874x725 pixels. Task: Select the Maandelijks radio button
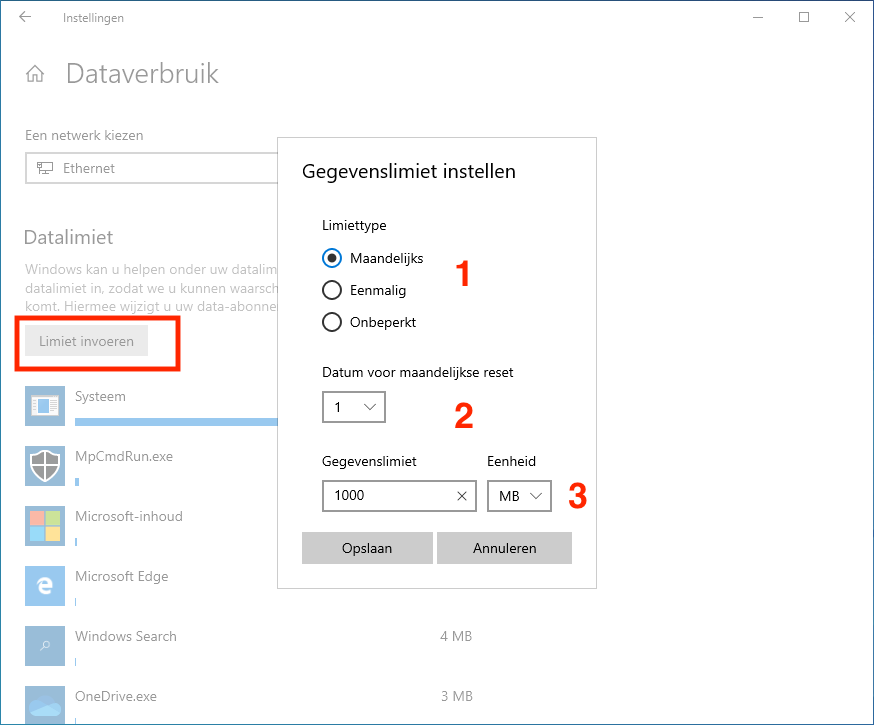click(333, 258)
